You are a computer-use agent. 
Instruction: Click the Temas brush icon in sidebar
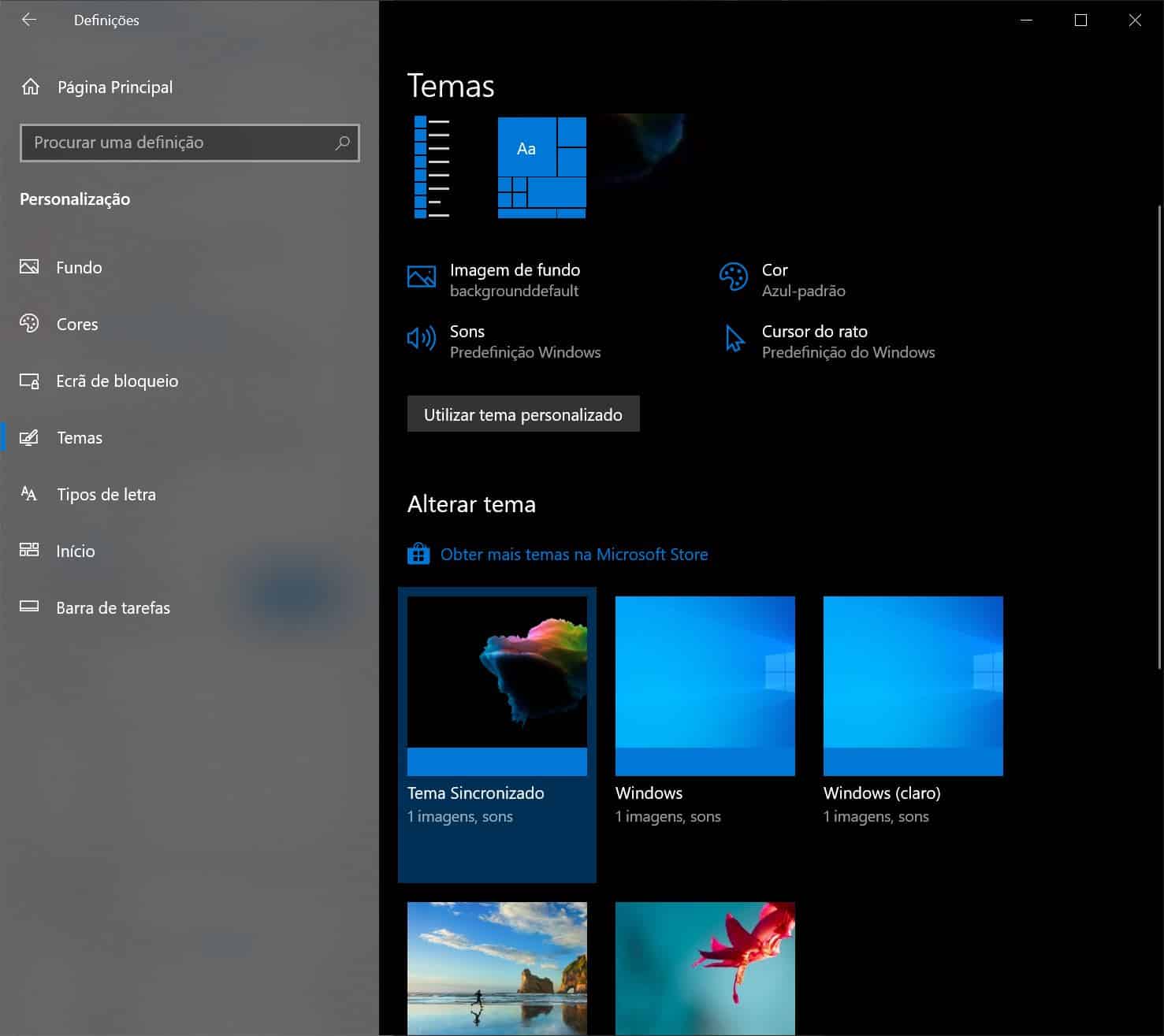29,437
